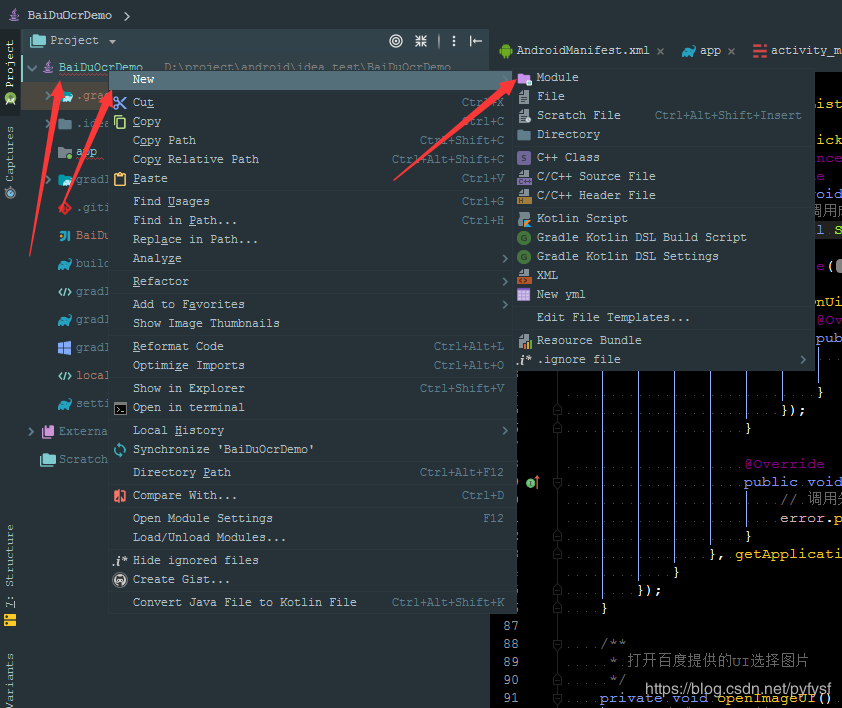Image resolution: width=842 pixels, height=708 pixels.
Task: Close the app editor tab
Action: (731, 52)
